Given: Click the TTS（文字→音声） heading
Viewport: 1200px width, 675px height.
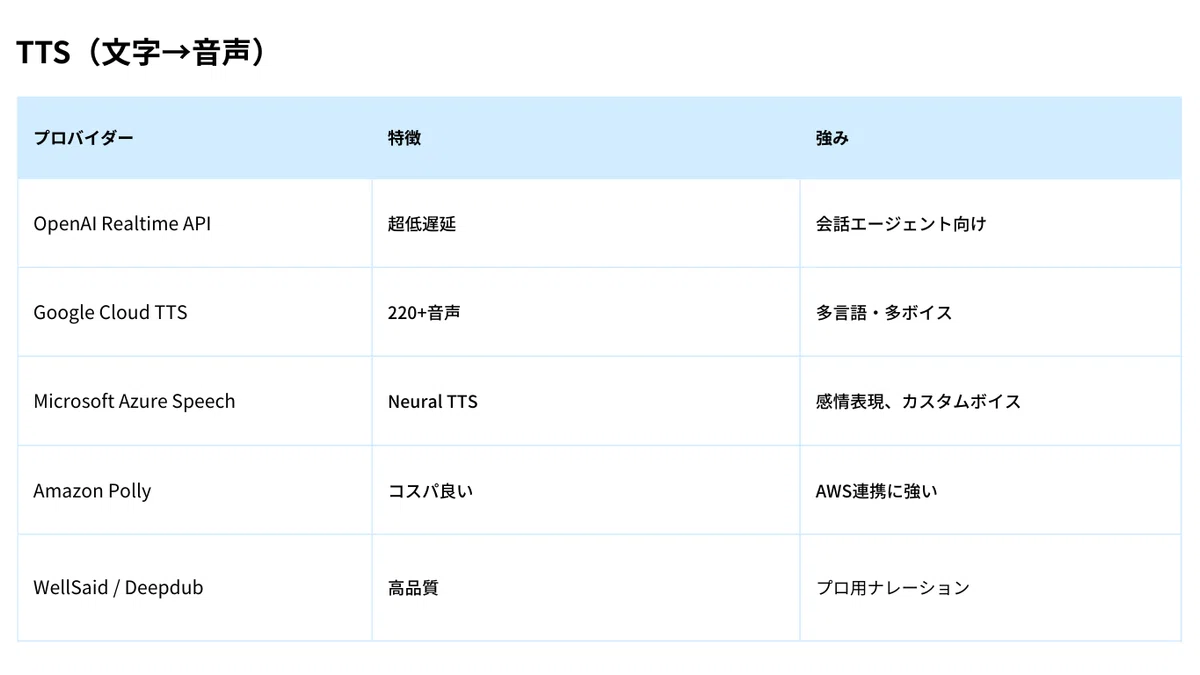Looking at the screenshot, I should pos(143,53).
